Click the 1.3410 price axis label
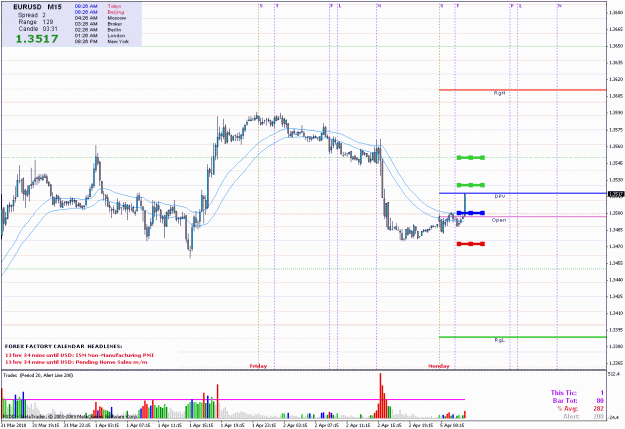Screen dimensions: 625x429 tap(616, 313)
